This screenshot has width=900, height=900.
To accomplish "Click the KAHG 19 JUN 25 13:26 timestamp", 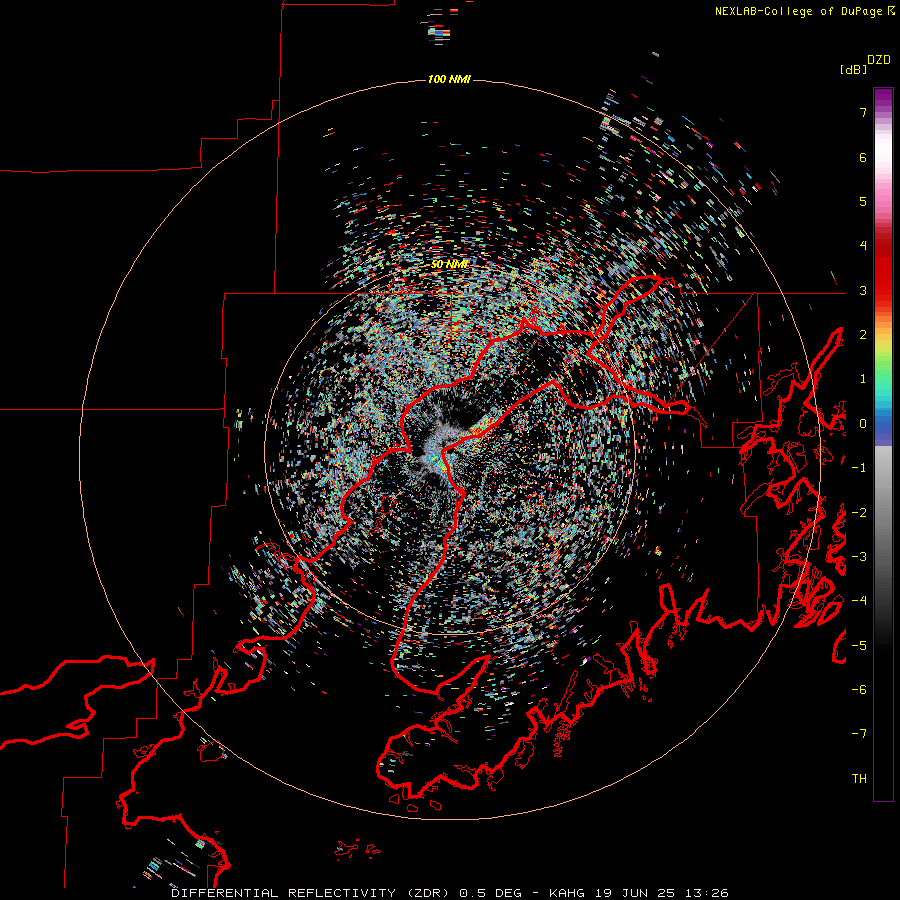I will (639, 893).
